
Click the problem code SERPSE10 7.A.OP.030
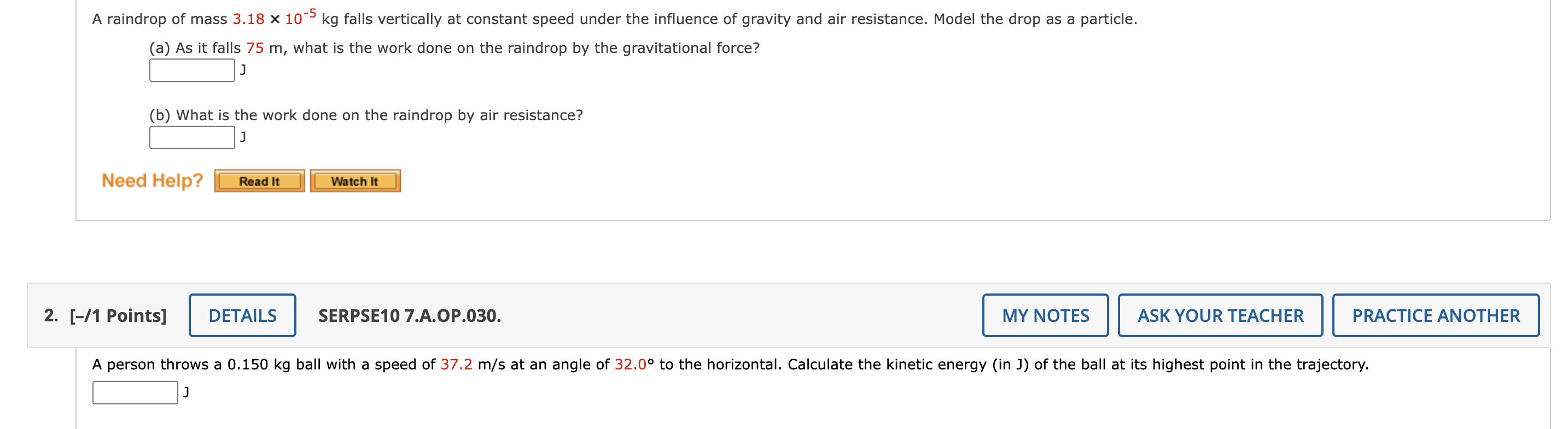click(409, 315)
